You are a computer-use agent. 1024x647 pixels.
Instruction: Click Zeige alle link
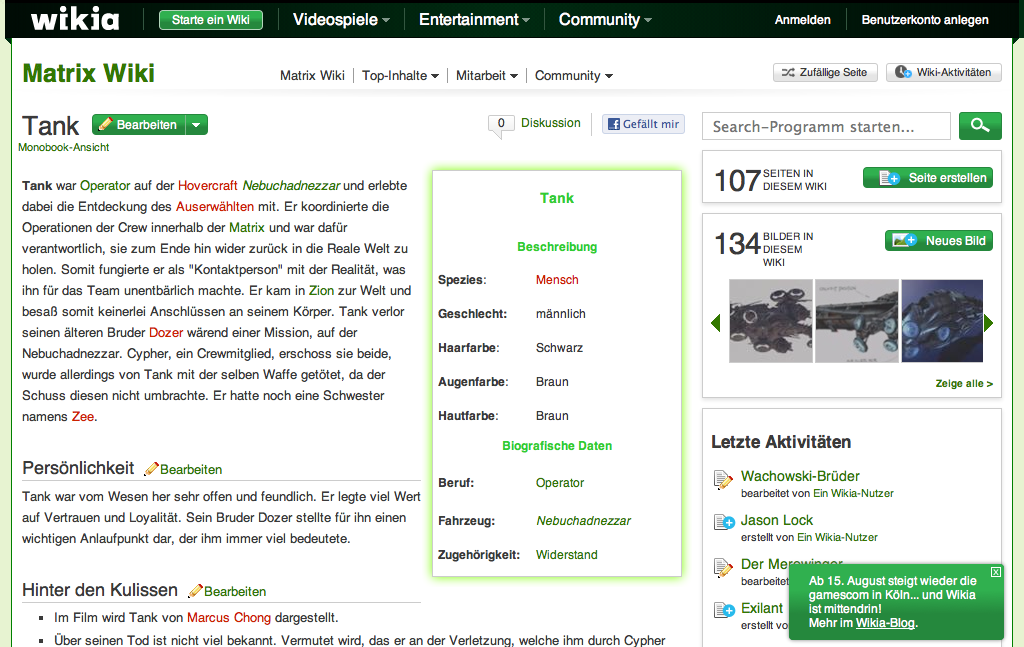[964, 383]
